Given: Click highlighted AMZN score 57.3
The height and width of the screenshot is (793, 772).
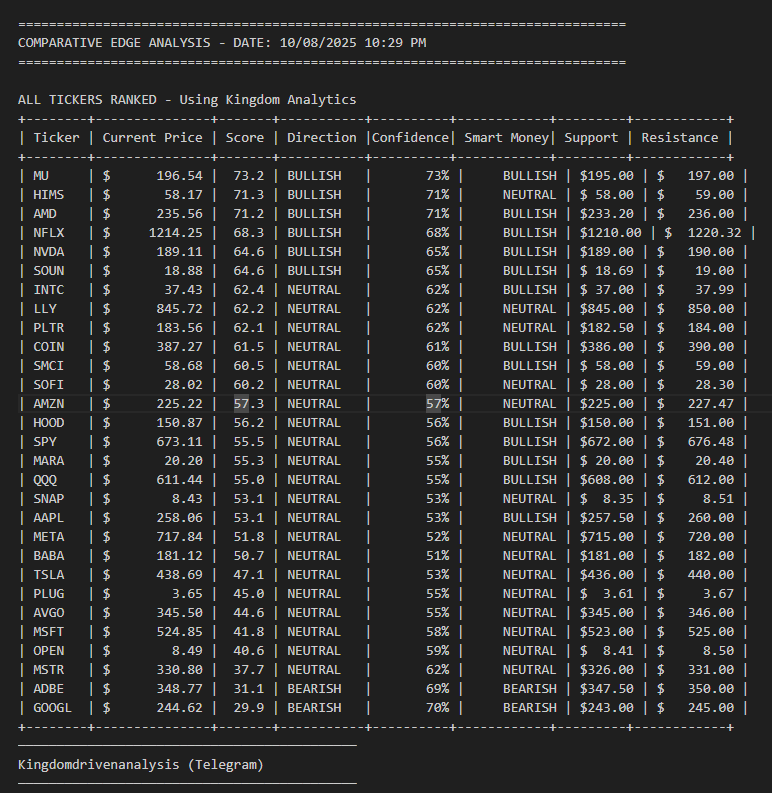Looking at the screenshot, I should click(249, 404).
